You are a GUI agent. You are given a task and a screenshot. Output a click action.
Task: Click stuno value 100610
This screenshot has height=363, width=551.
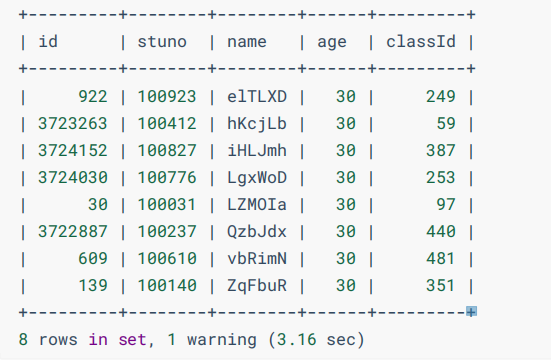click(167, 258)
